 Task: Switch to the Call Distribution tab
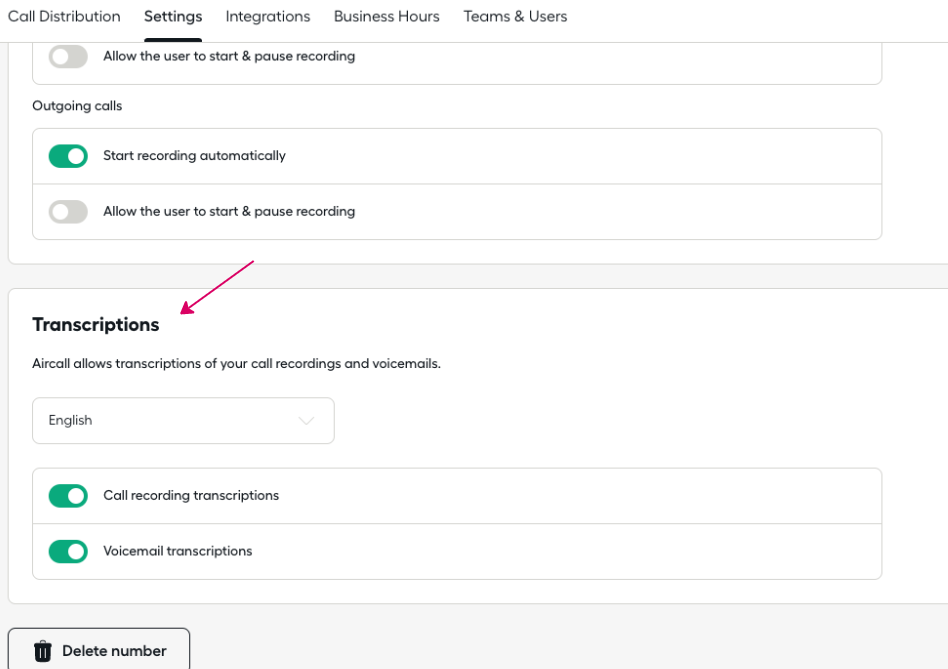click(x=64, y=16)
